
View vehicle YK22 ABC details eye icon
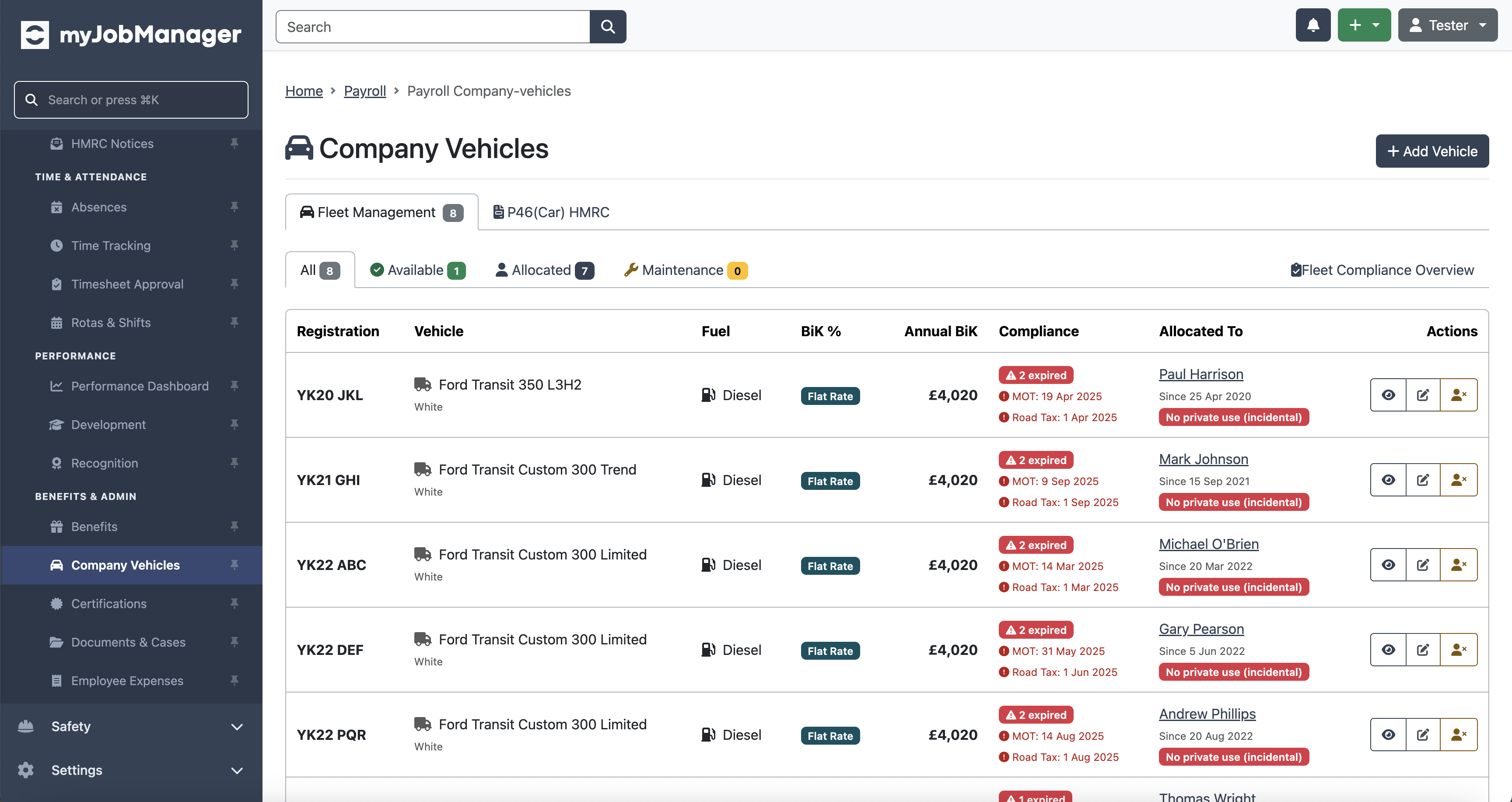[1388, 565]
